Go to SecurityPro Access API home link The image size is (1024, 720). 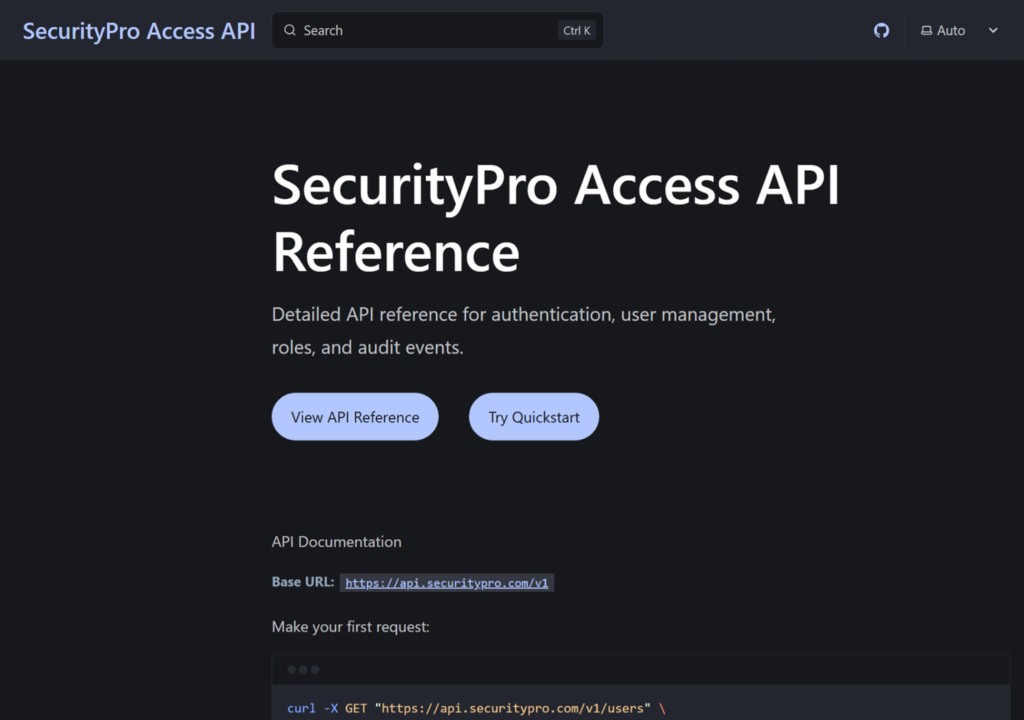(139, 31)
